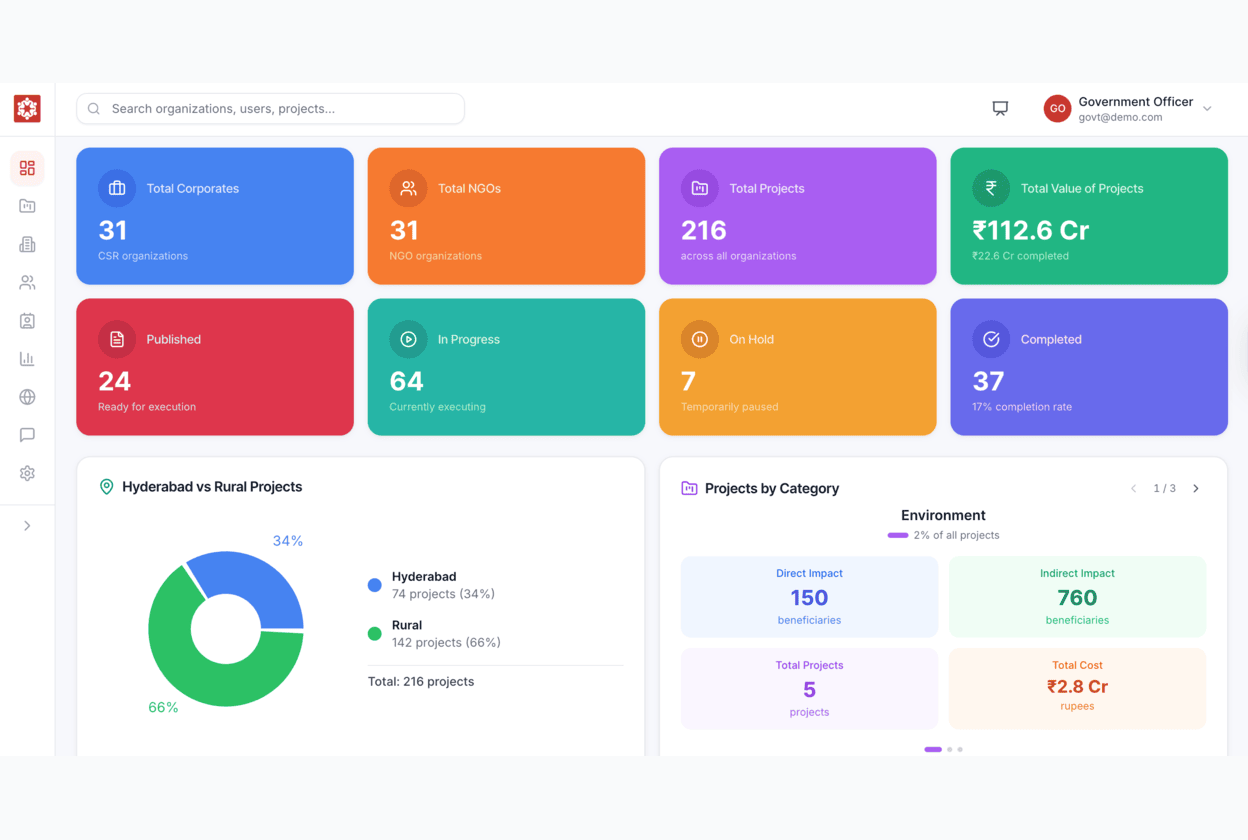1248x840 pixels.
Task: Open Settings from the sidebar
Action: click(x=27, y=473)
